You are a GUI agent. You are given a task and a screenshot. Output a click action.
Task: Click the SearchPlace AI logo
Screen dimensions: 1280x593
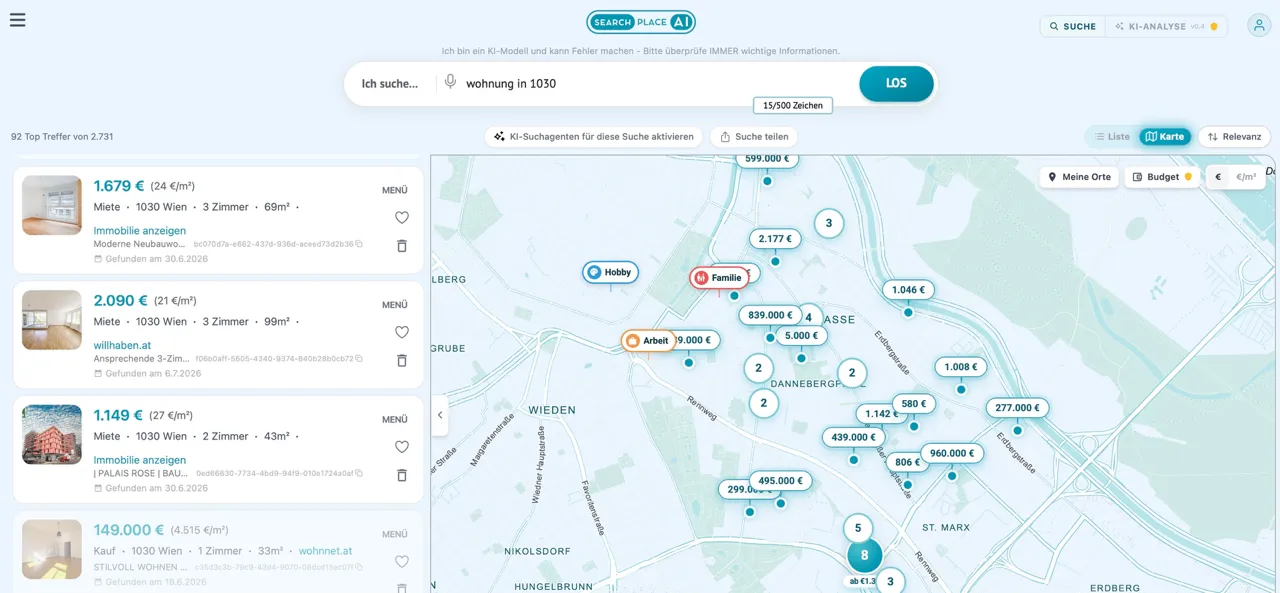(641, 22)
